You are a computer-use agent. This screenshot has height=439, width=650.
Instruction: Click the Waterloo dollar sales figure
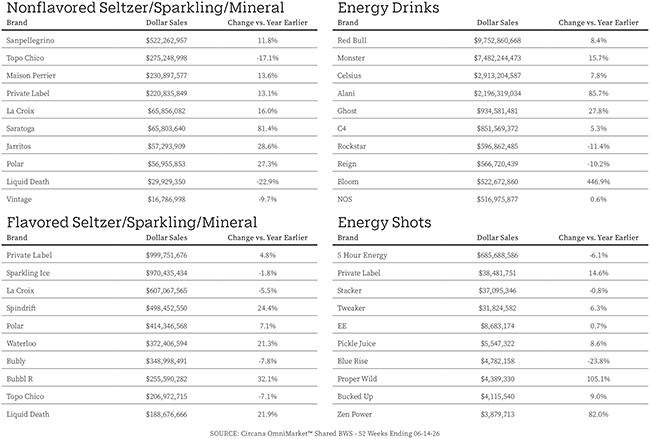tap(166, 343)
